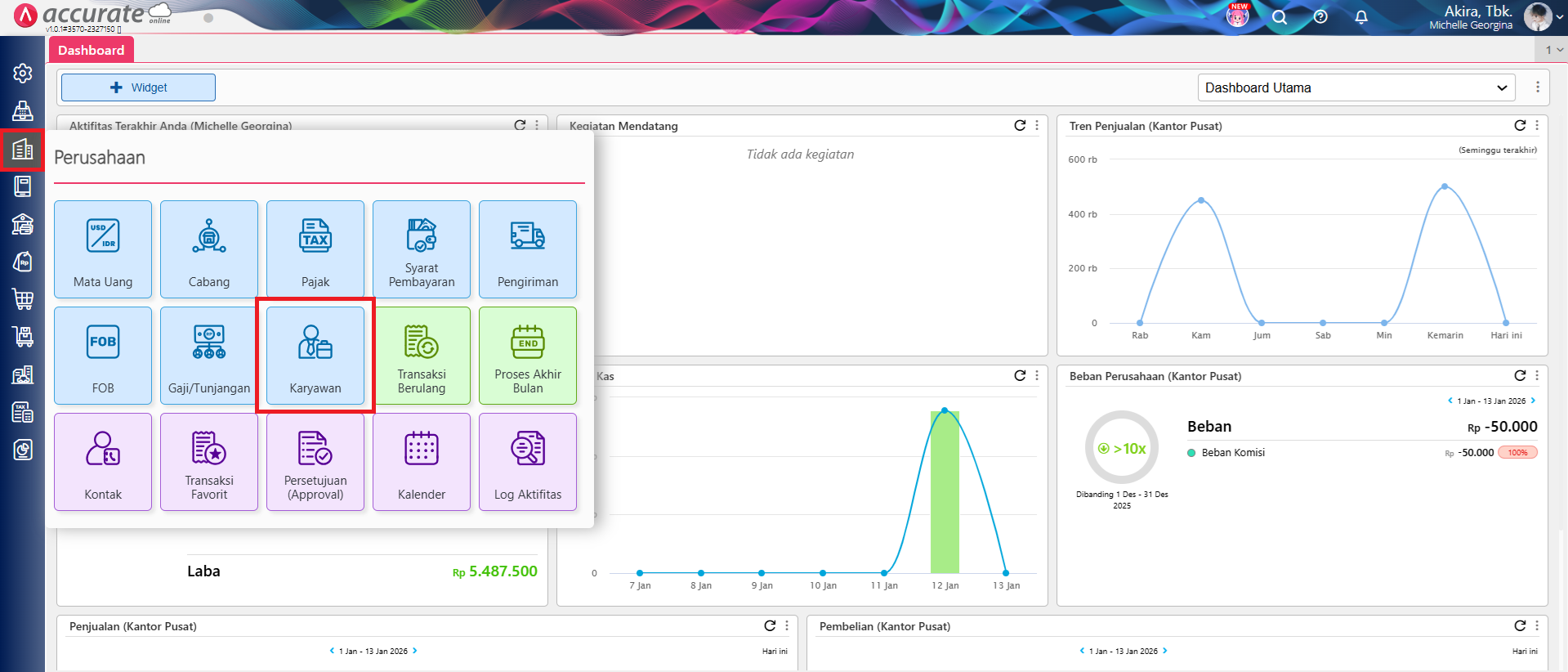Go to next period in Beban Perusahaan
This screenshot has width=1568, height=672.
point(1533,401)
